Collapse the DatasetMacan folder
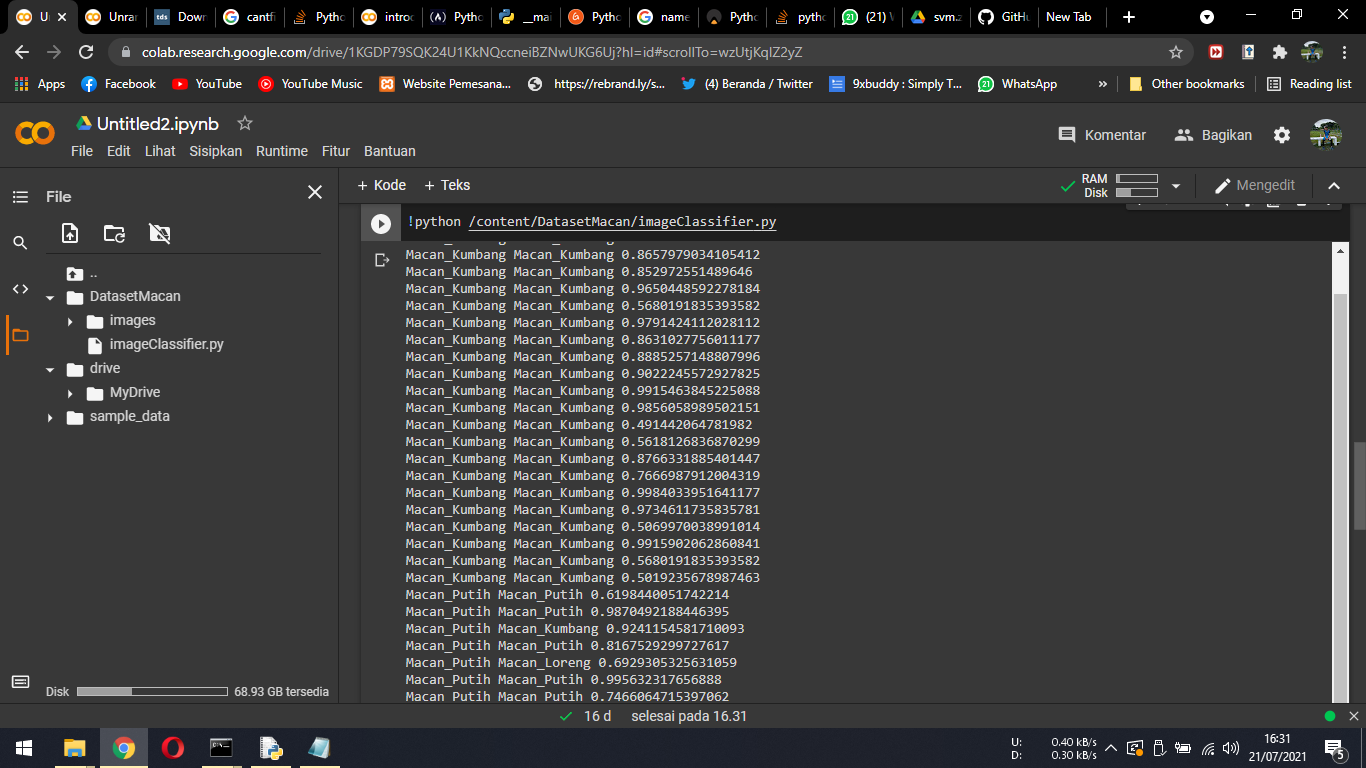 50,296
